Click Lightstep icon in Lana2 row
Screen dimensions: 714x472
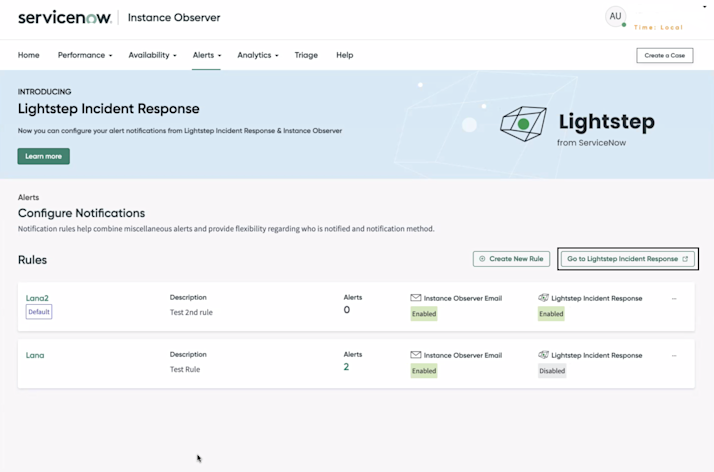pos(543,298)
